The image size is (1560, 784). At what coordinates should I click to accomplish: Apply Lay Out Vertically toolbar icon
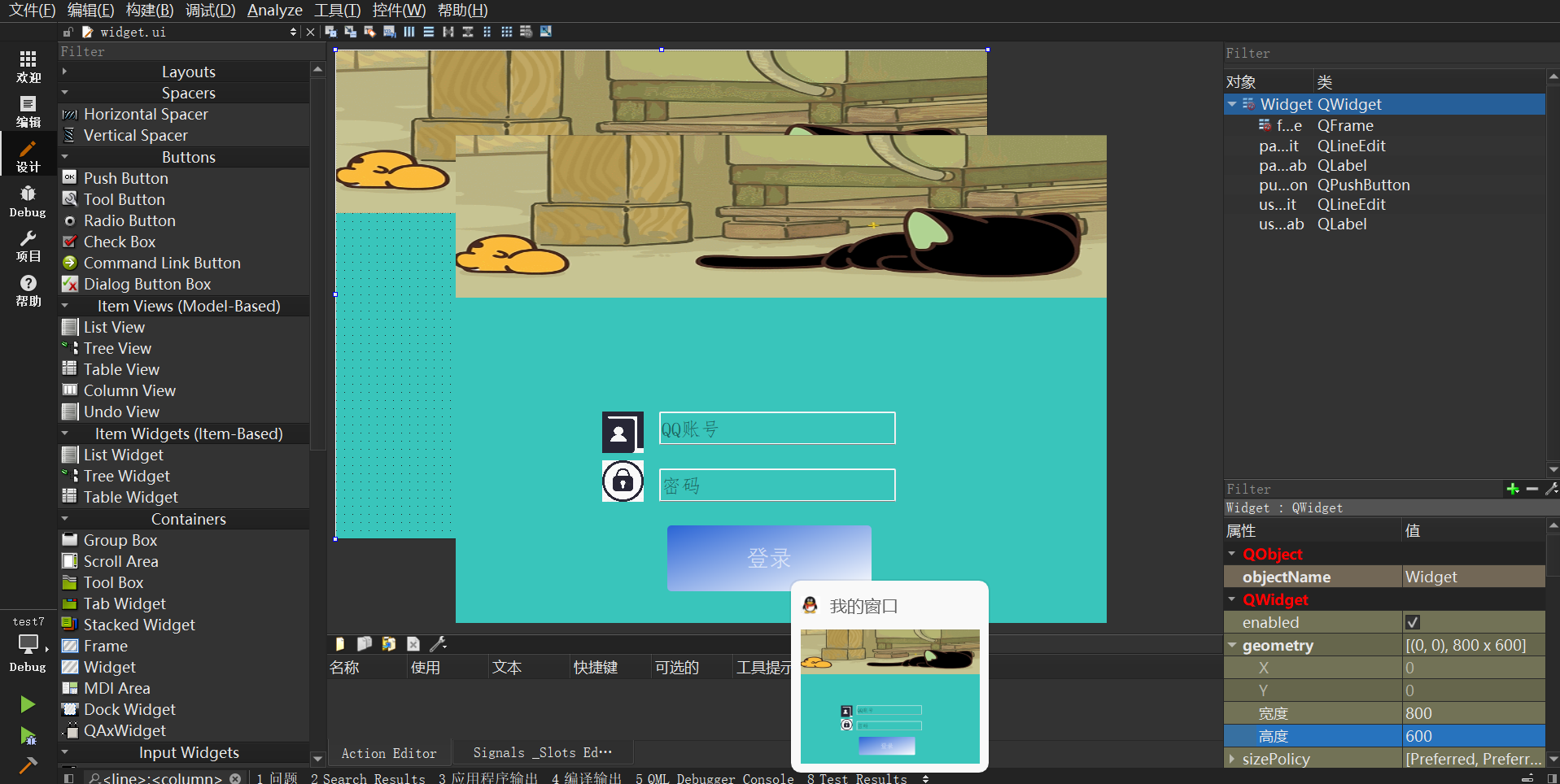(429, 32)
